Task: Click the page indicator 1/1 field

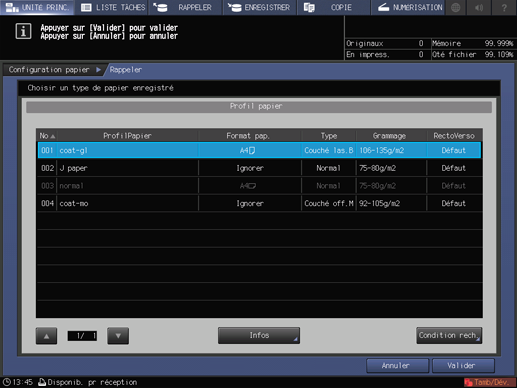Action: click(82, 336)
